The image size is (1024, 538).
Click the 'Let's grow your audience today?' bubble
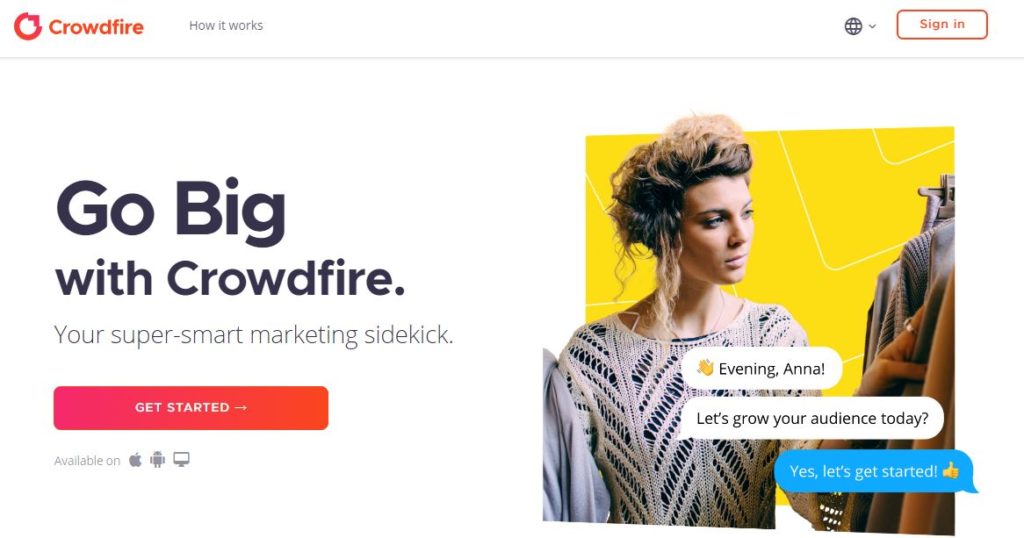(x=812, y=418)
